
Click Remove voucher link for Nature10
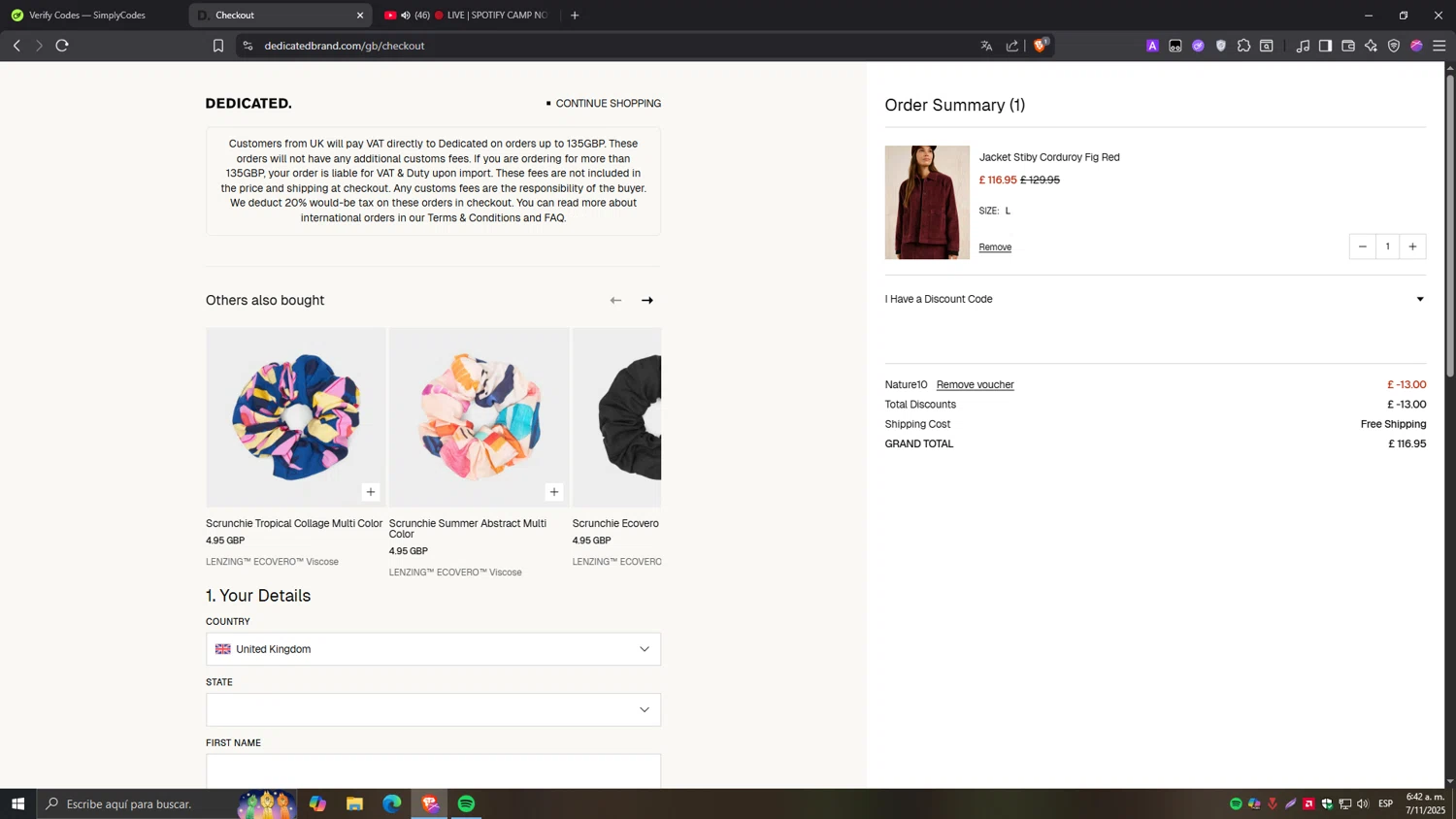[x=975, y=385]
